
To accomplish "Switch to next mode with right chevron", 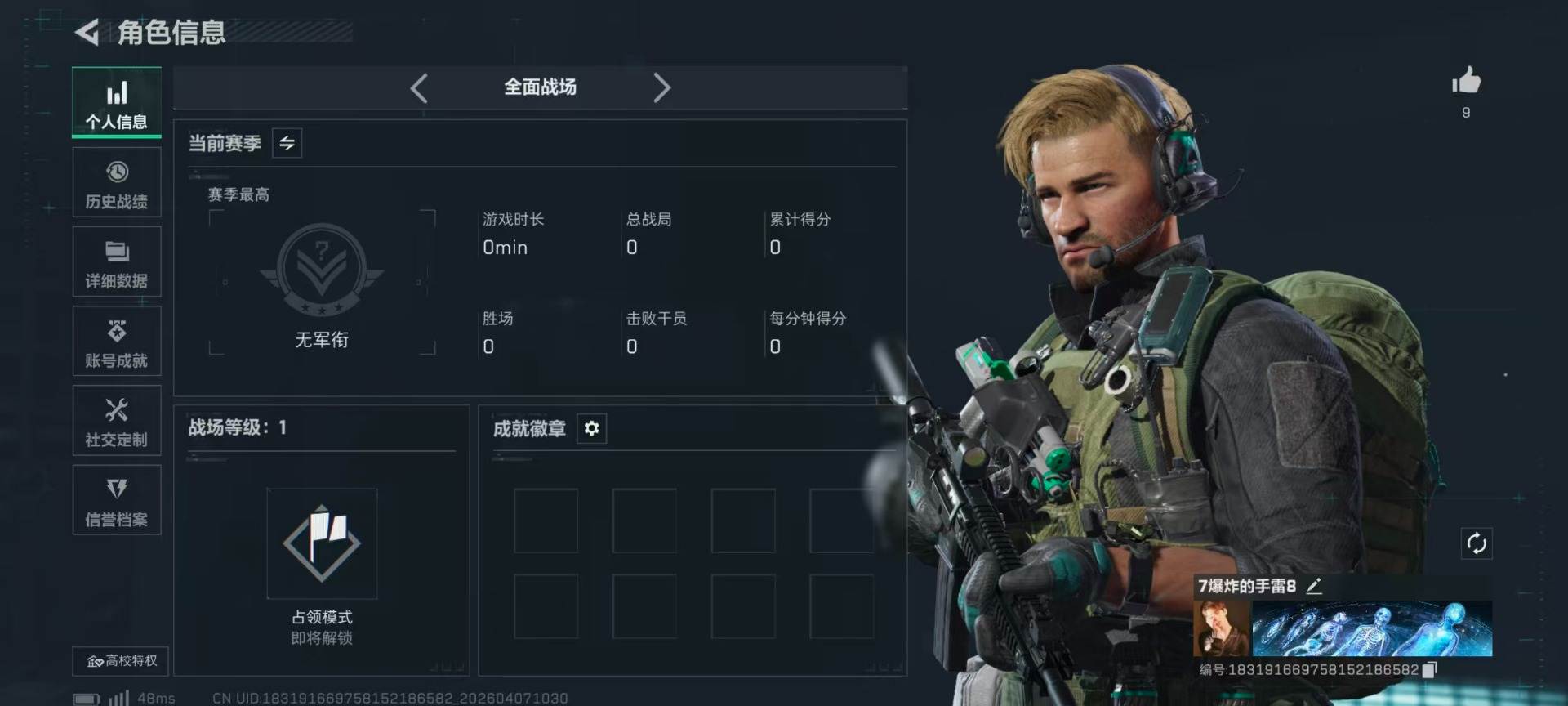I will [661, 87].
